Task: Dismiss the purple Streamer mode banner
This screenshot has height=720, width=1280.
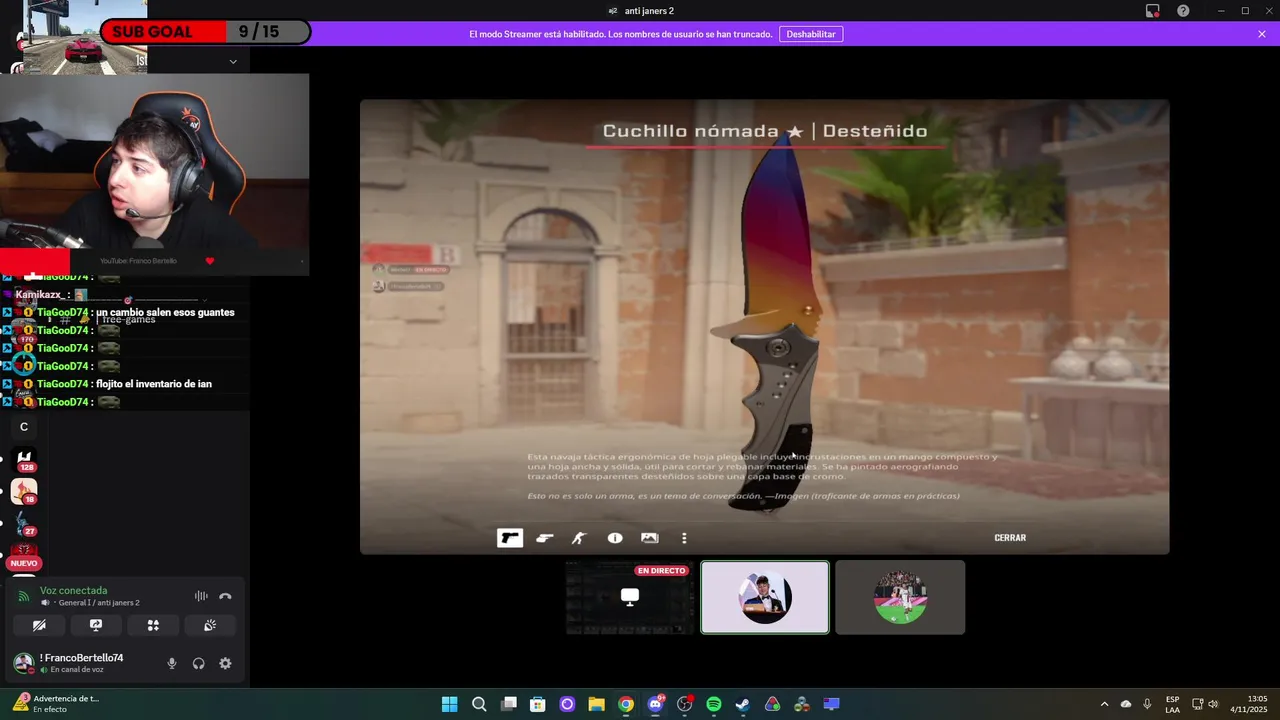Action: 1262,34
